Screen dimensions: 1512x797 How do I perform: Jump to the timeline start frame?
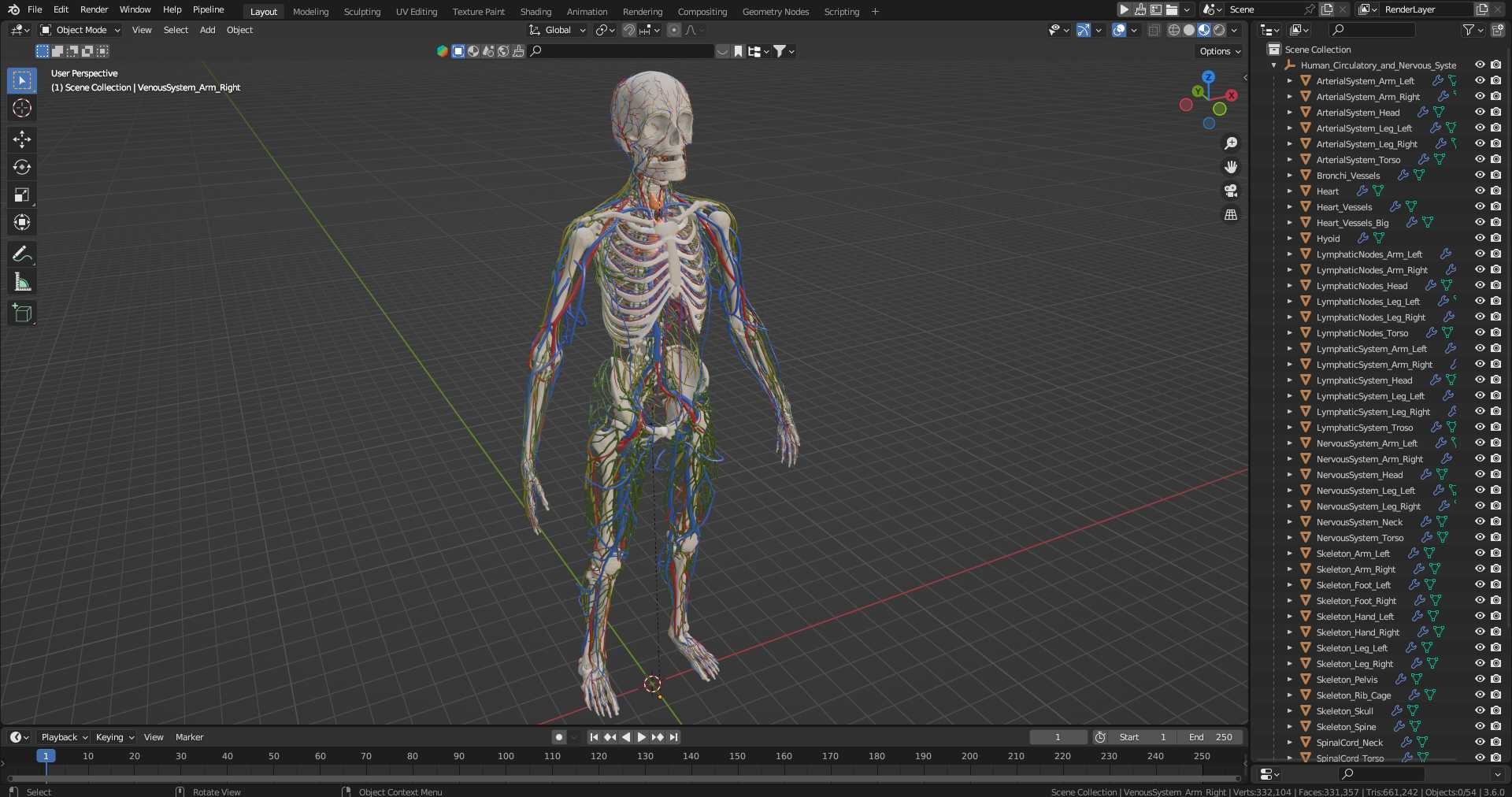594,737
